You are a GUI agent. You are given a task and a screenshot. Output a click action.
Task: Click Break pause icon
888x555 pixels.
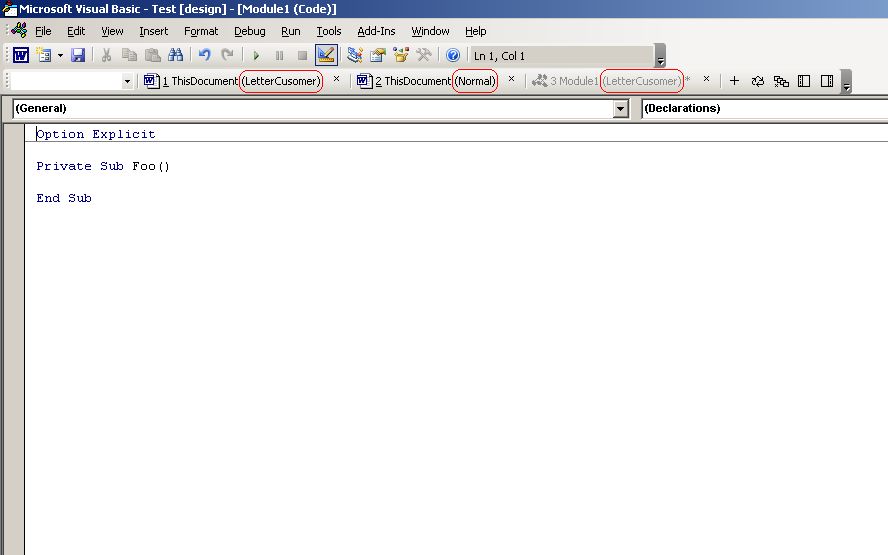279,56
